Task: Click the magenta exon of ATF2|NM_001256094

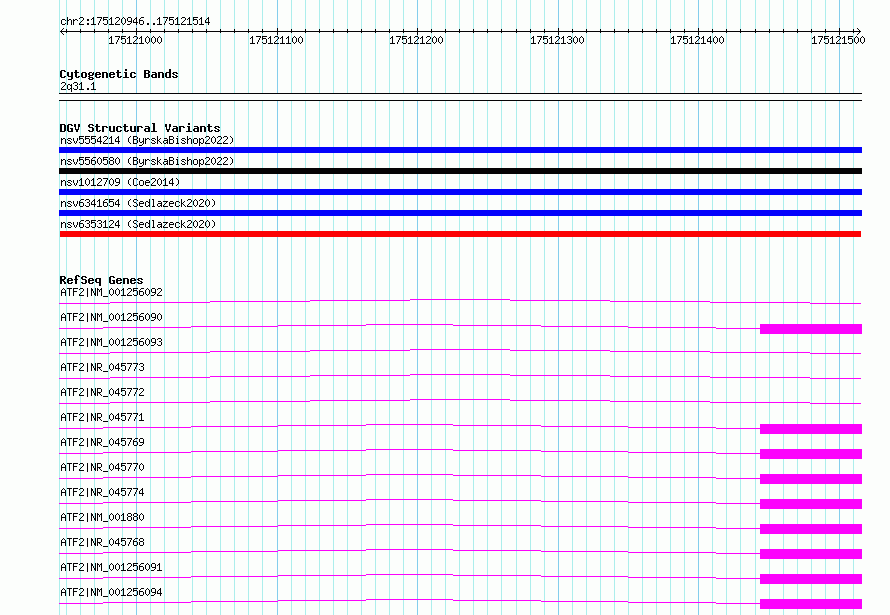Action: 811,604
